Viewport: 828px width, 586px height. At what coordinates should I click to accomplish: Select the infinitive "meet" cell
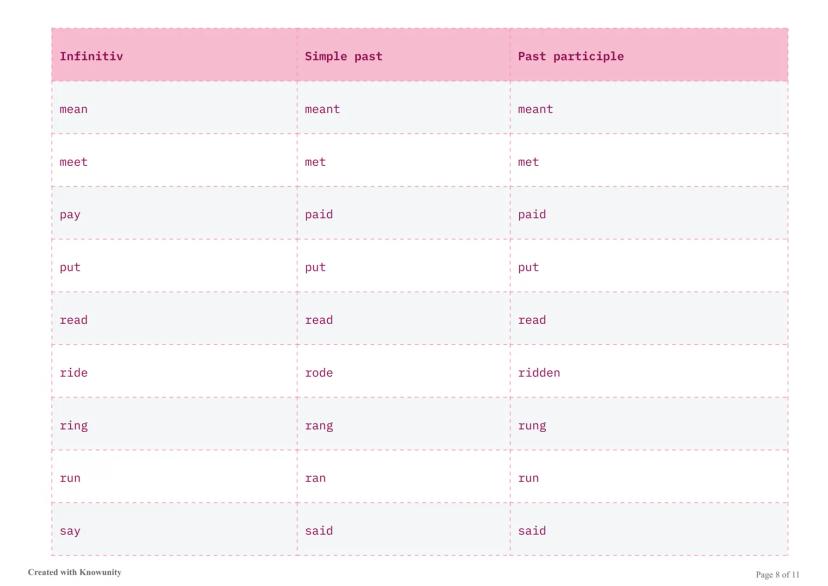[74, 162]
